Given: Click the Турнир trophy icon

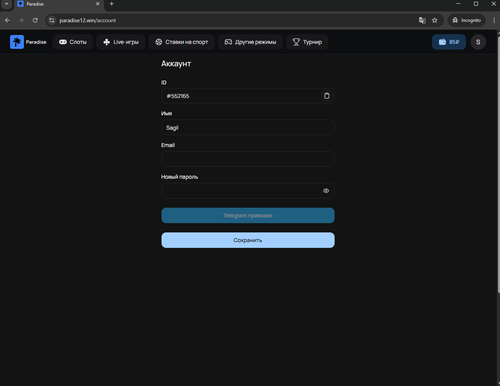Looking at the screenshot, I should [296, 42].
